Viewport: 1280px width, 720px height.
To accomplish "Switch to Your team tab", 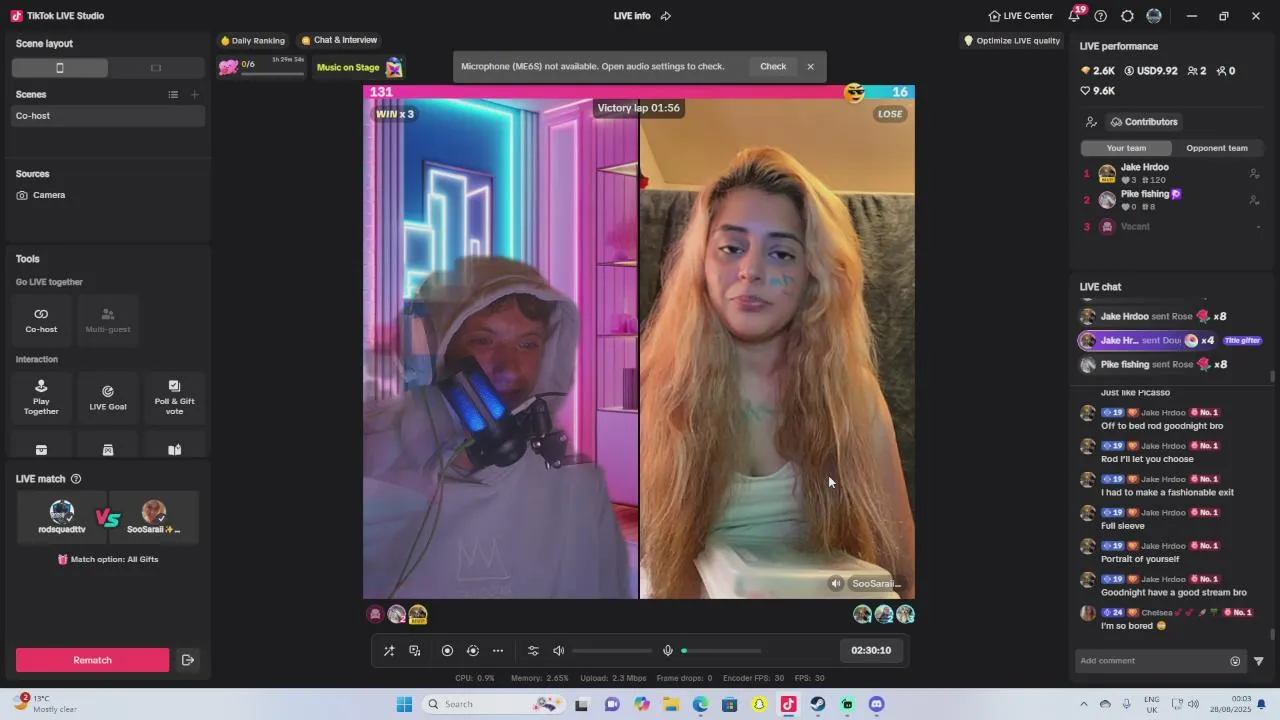I will pyautogui.click(x=1126, y=148).
